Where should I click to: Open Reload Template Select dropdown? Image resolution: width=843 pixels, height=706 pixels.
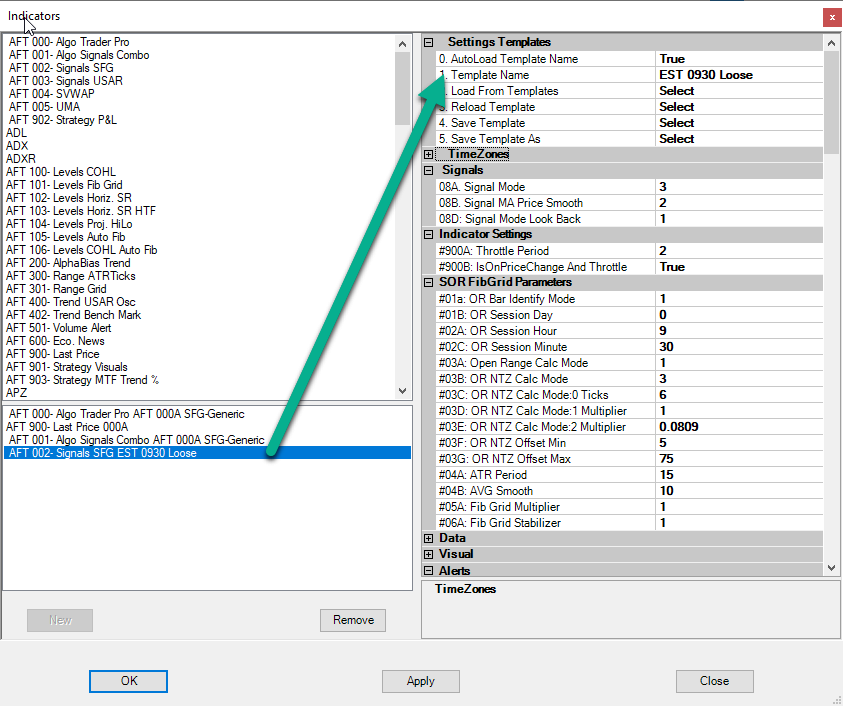738,107
